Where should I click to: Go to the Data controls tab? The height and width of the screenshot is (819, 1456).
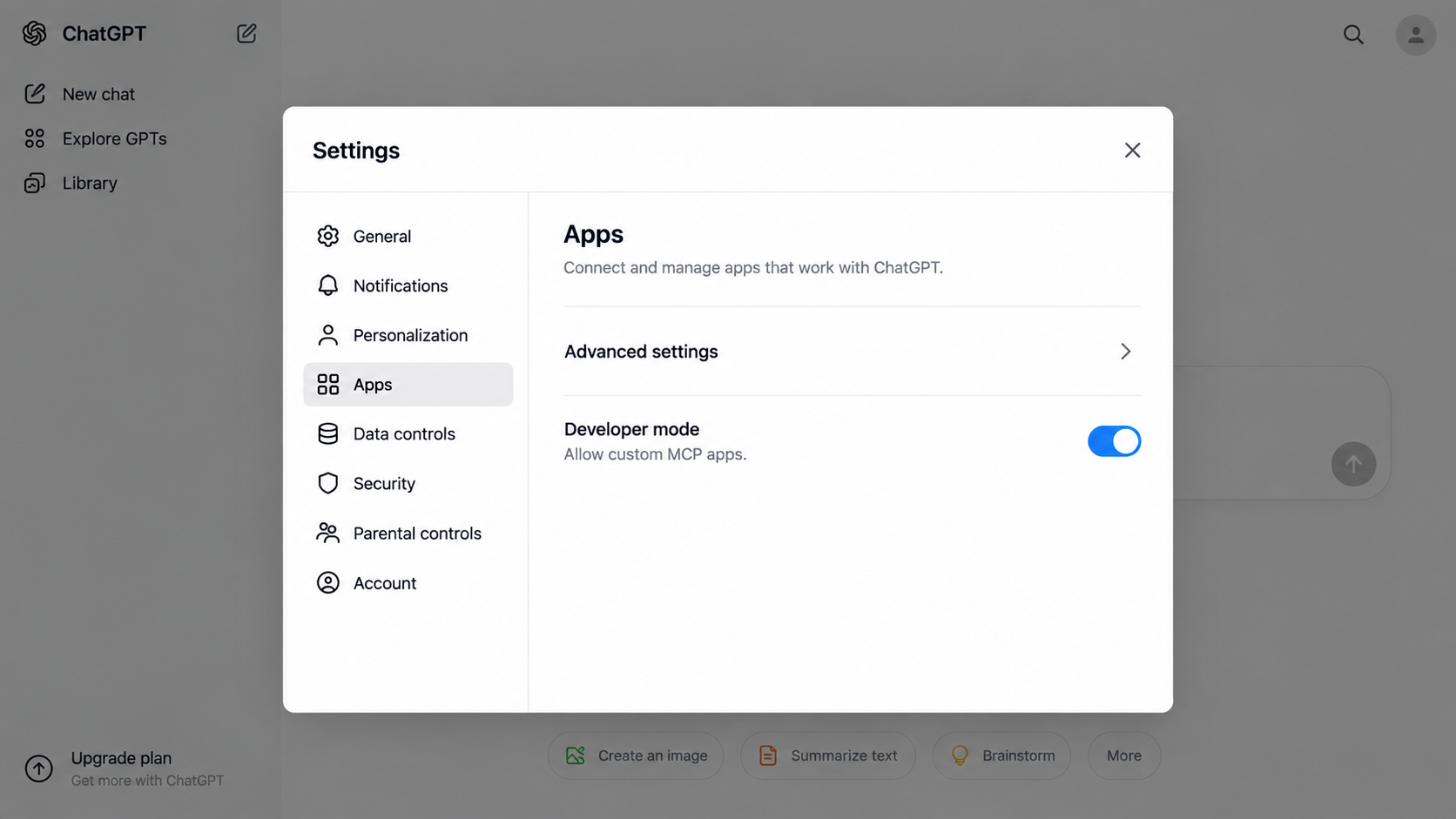tap(408, 433)
